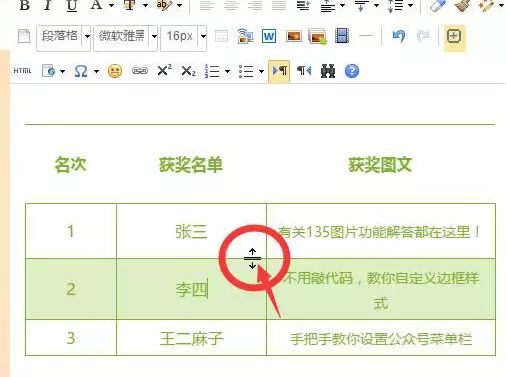Toggle subscript formatting
The image size is (507, 377).
(x=188, y=71)
